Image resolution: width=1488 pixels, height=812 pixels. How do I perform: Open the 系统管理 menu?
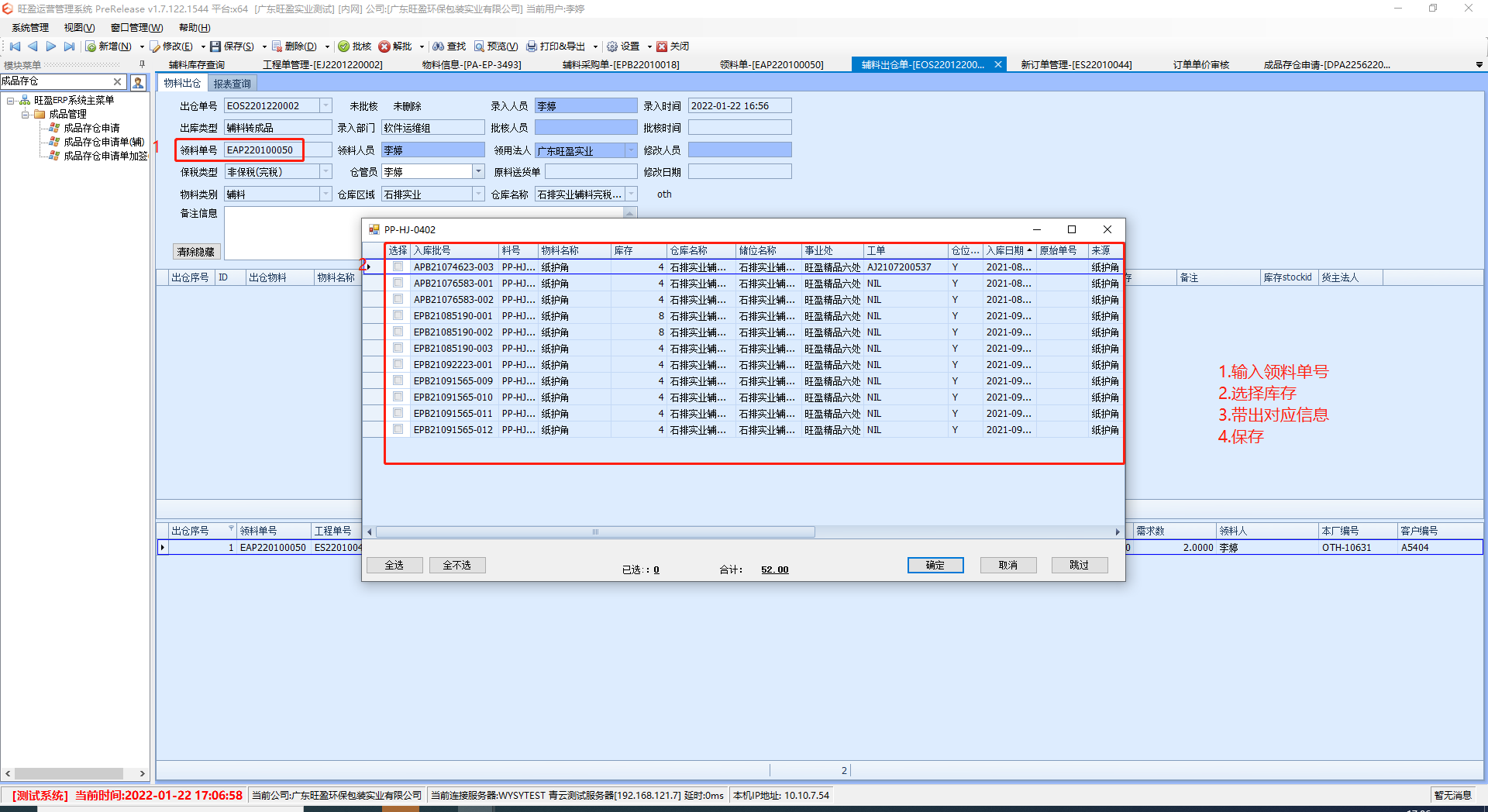(30, 28)
